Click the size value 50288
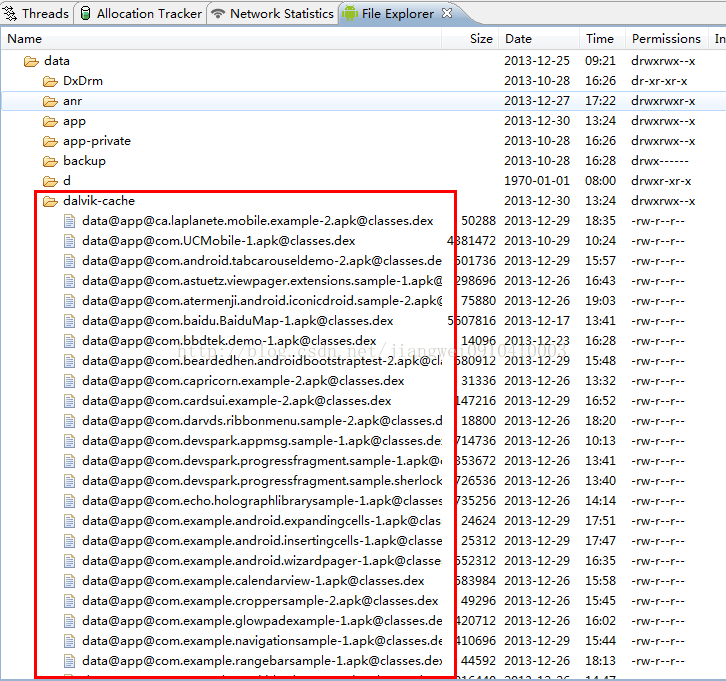Viewport: 726px width, 681px height. pyautogui.click(x=478, y=221)
